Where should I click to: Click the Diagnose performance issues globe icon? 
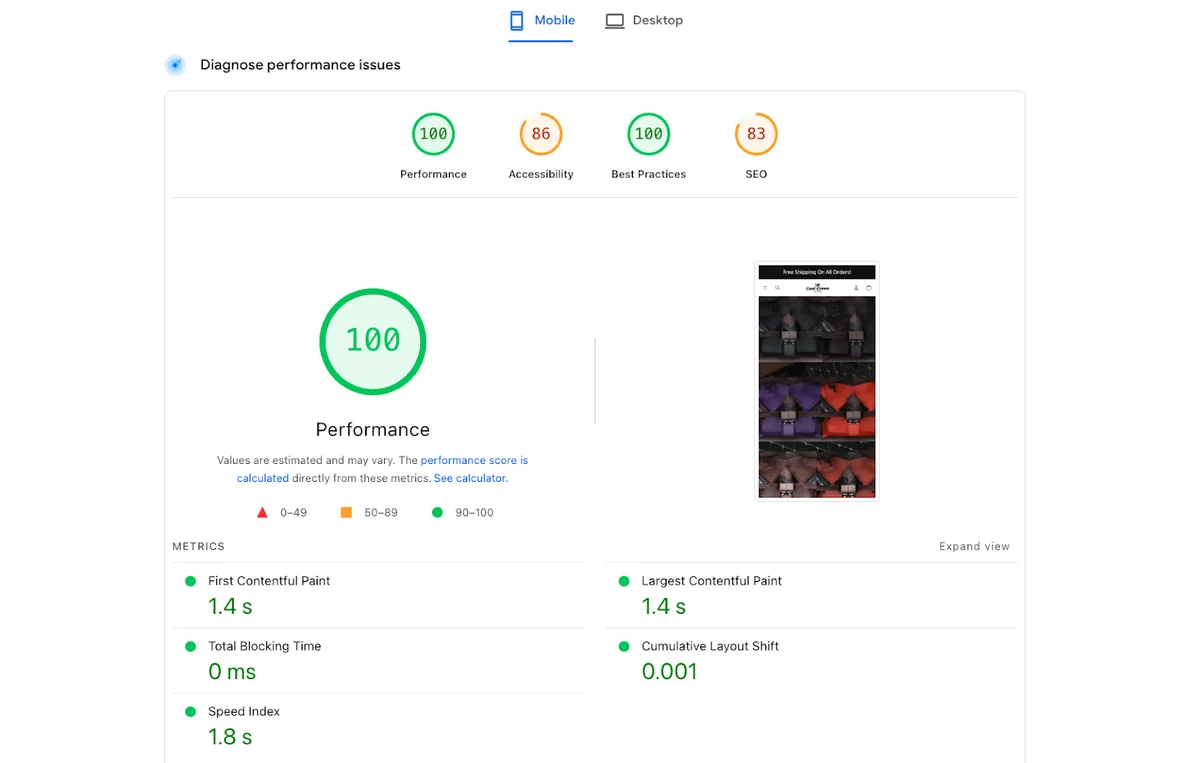(175, 64)
